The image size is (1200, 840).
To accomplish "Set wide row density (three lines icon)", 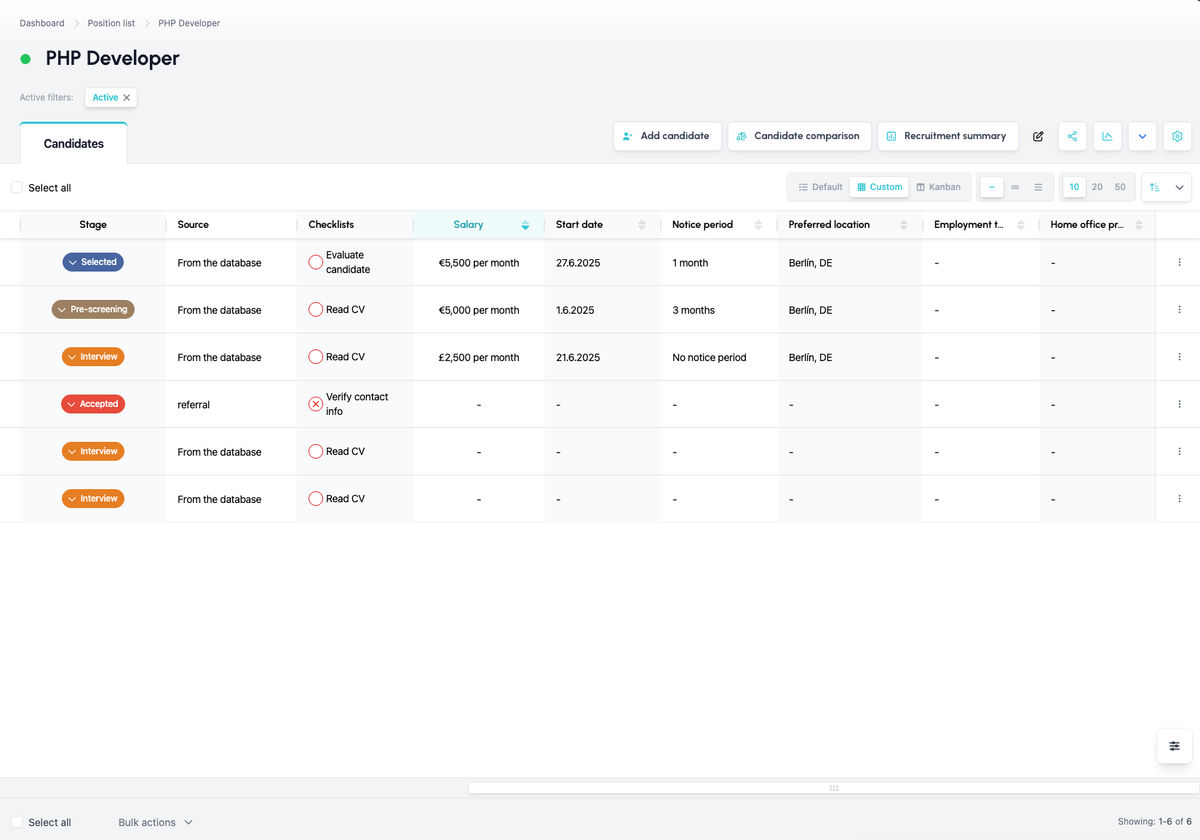I will [x=1039, y=187].
